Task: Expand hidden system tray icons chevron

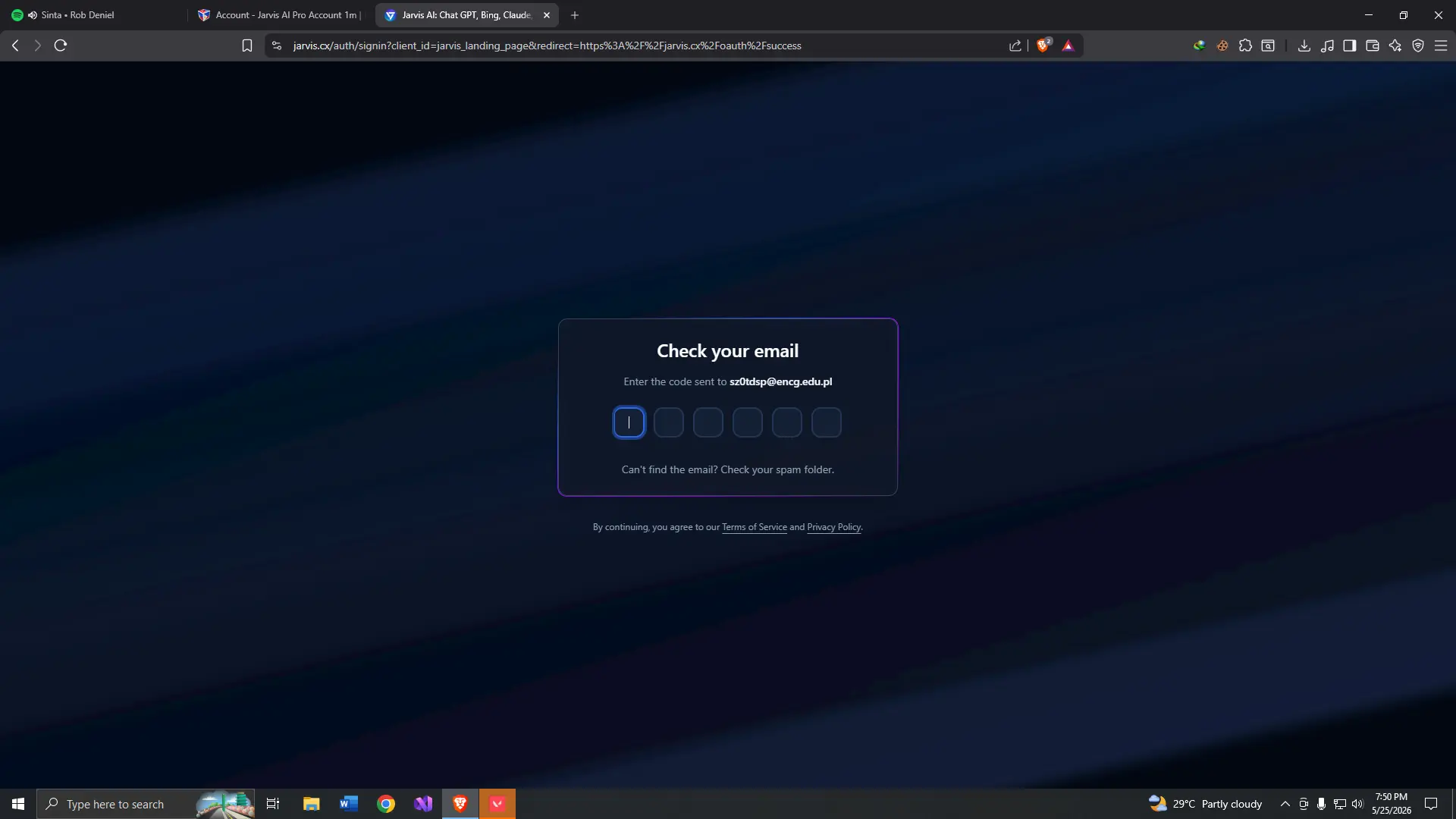Action: pyautogui.click(x=1285, y=804)
